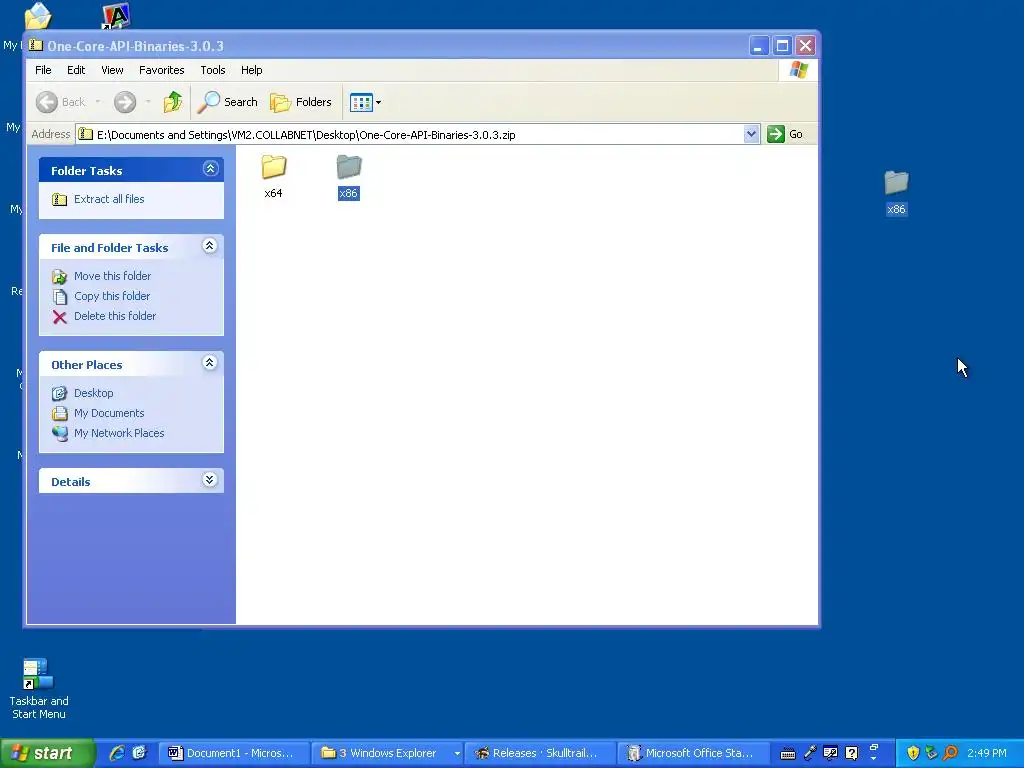This screenshot has height=768, width=1024.
Task: Click the Taskbar and Start Menu shortcut
Action: point(39,688)
